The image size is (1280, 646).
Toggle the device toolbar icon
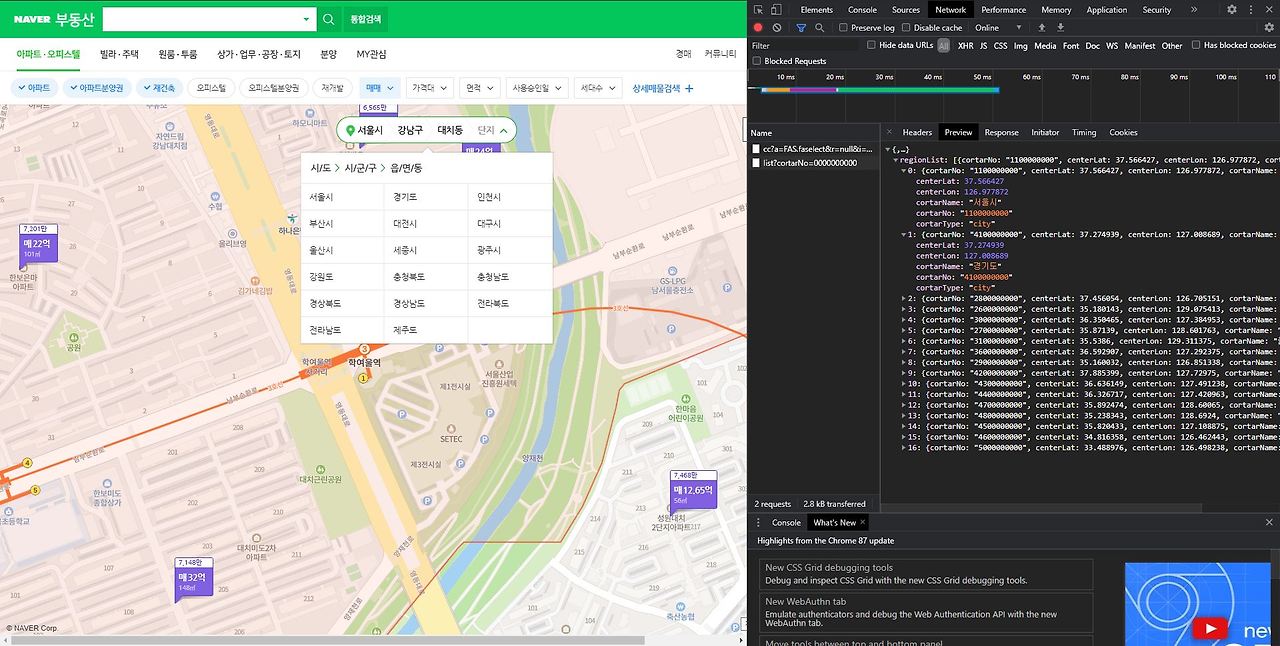coord(777,9)
